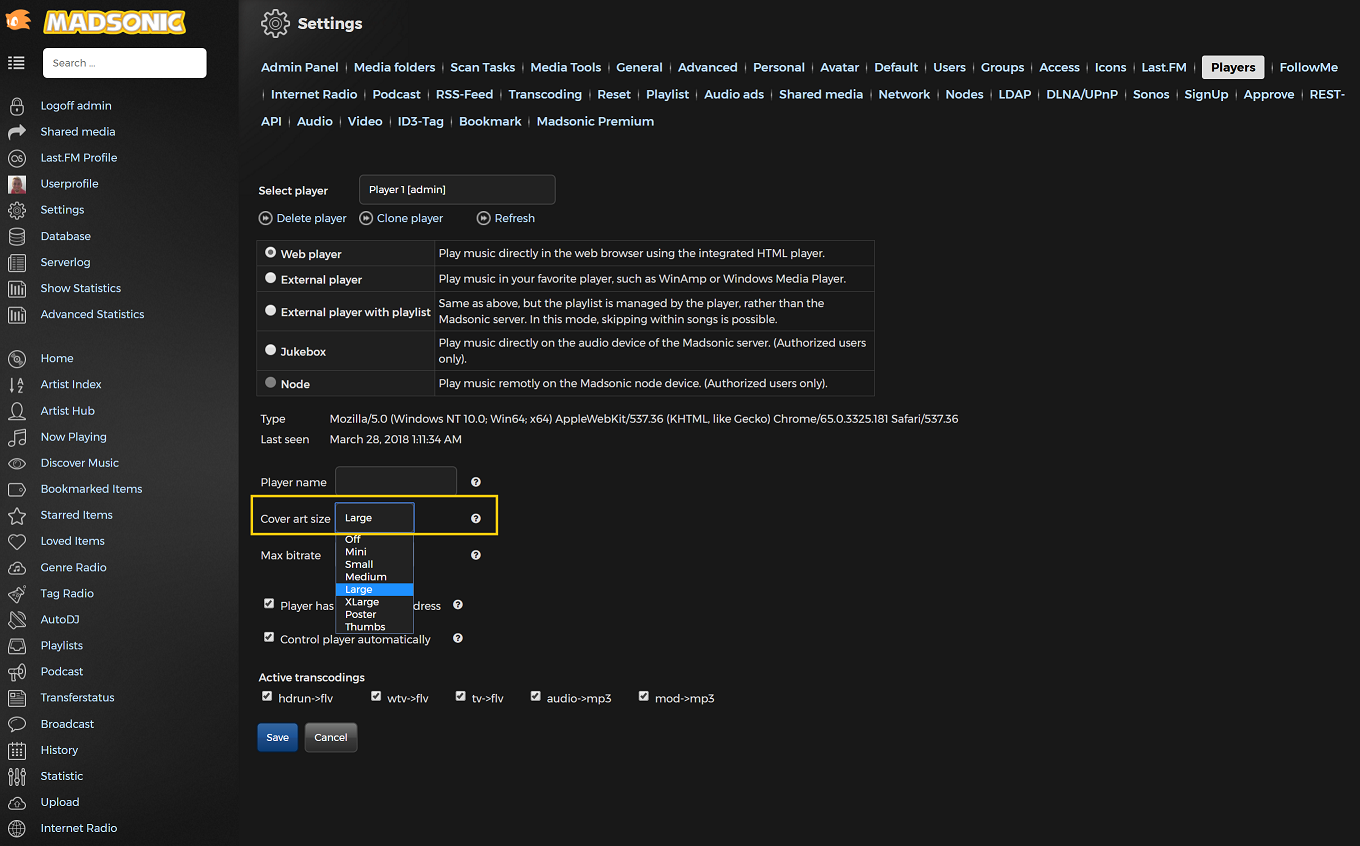Choose XLarge from cover art size list
This screenshot has height=846, width=1360.
tap(362, 602)
